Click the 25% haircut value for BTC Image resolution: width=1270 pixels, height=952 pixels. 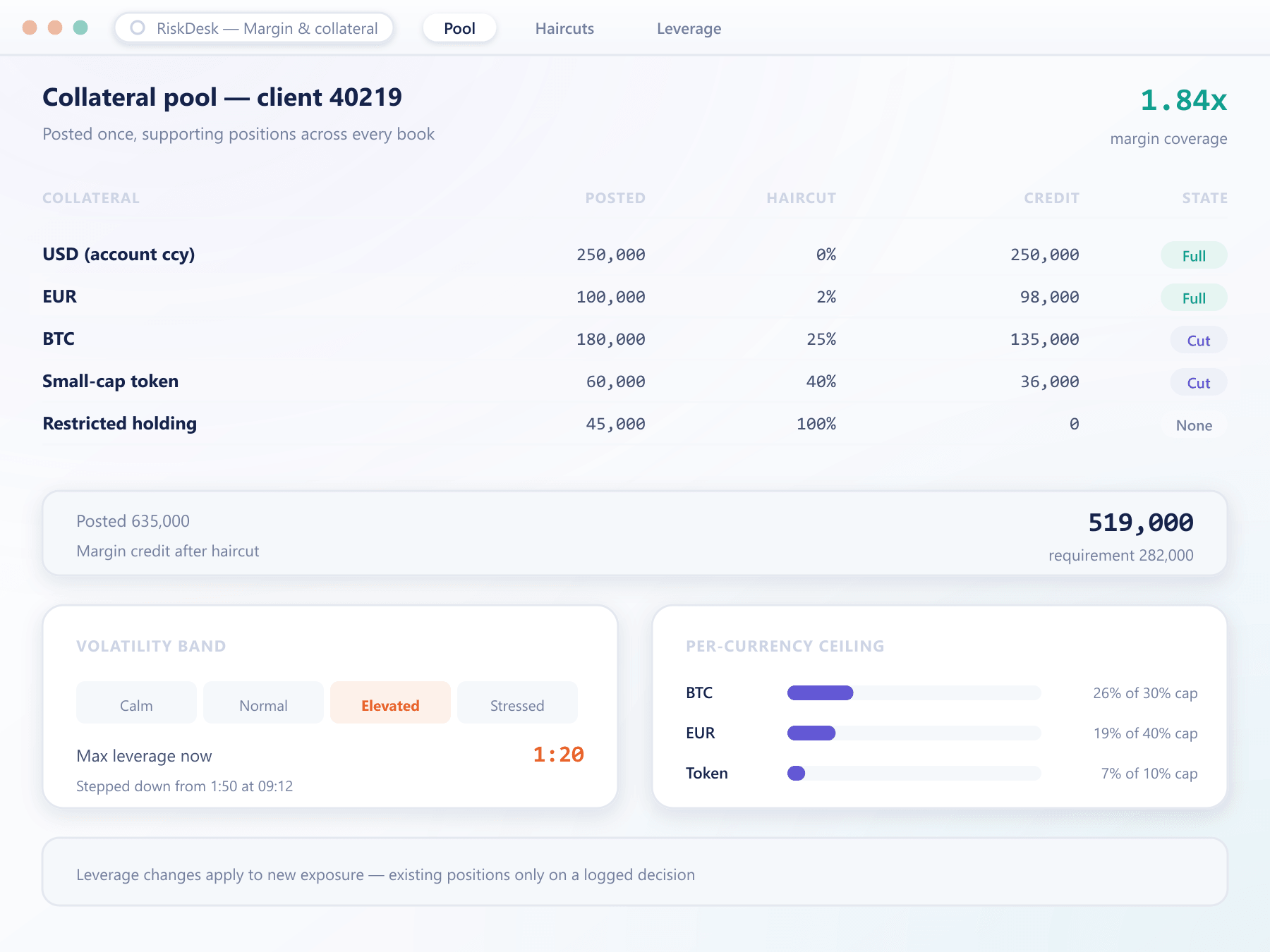821,339
